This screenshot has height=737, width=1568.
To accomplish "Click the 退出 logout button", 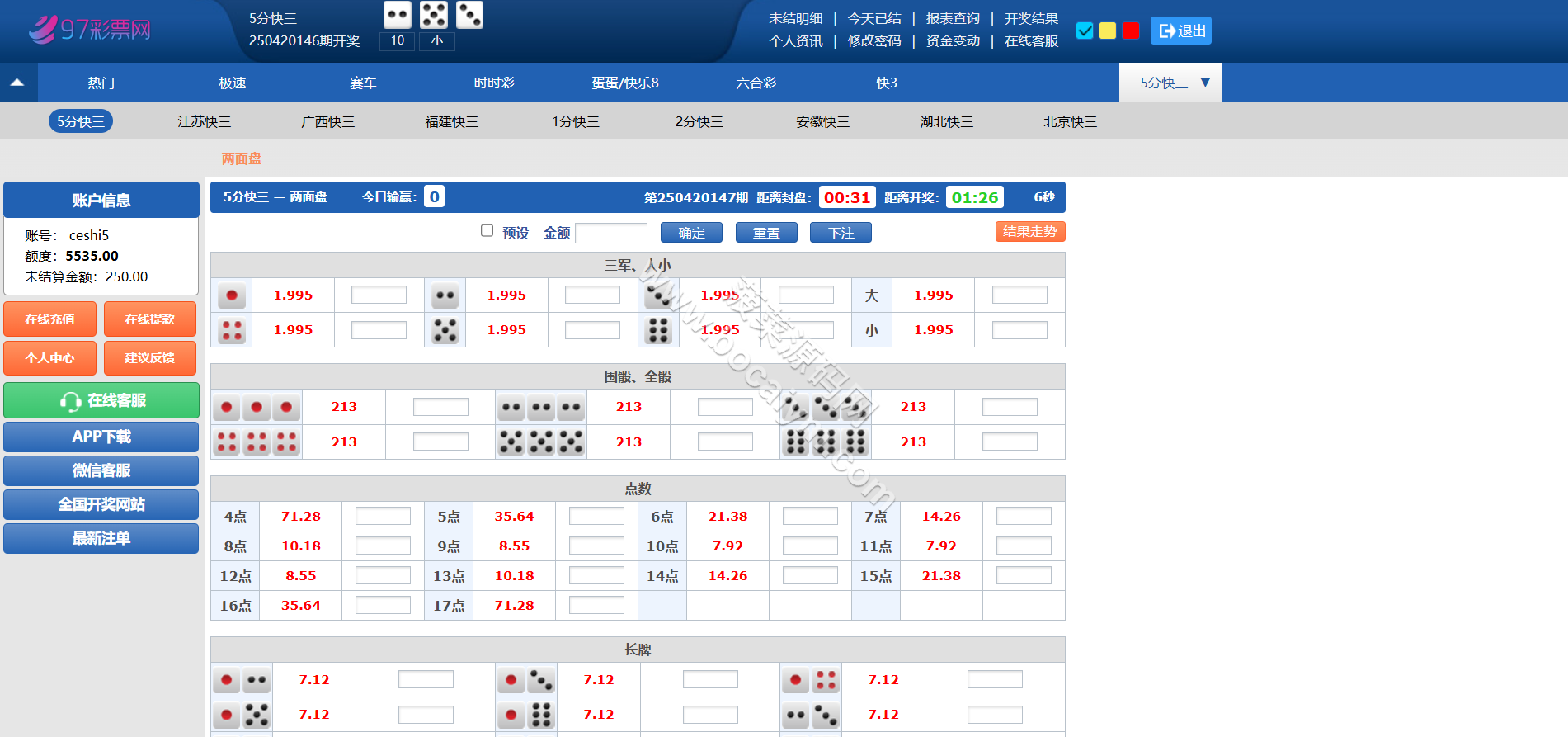I will (1181, 31).
